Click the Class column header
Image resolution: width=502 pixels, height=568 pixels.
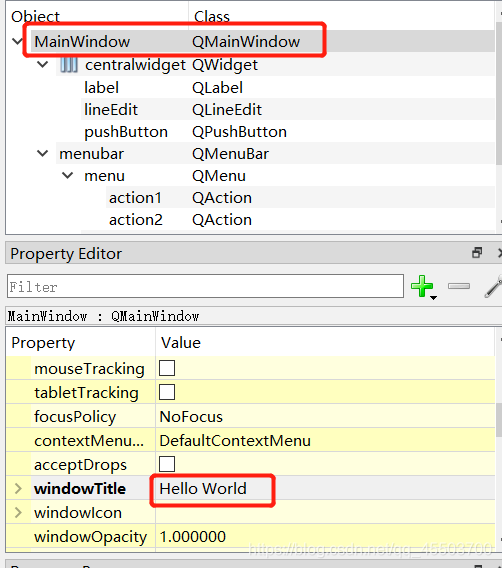click(x=212, y=16)
